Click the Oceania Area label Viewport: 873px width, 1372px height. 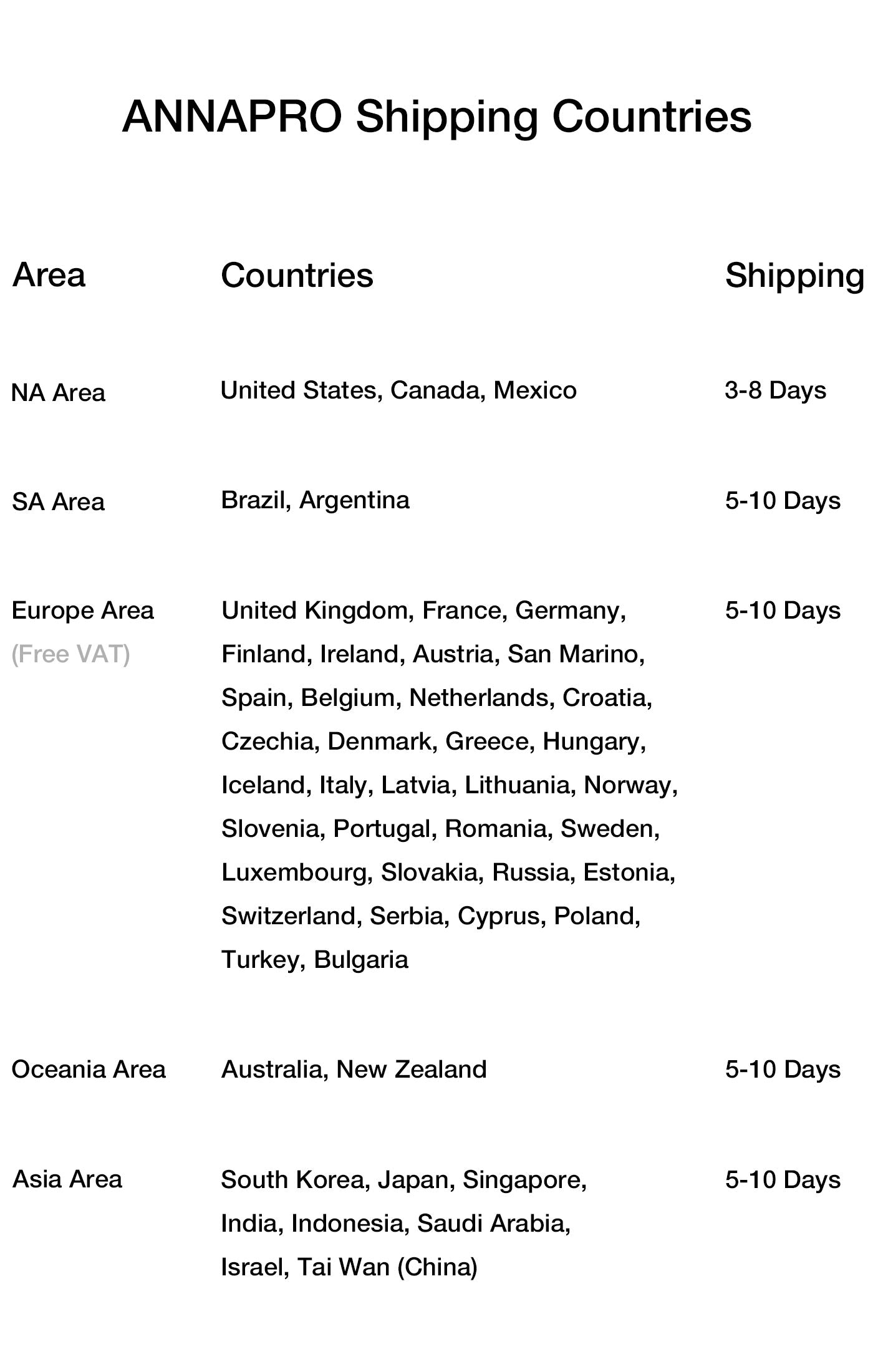click(89, 1070)
